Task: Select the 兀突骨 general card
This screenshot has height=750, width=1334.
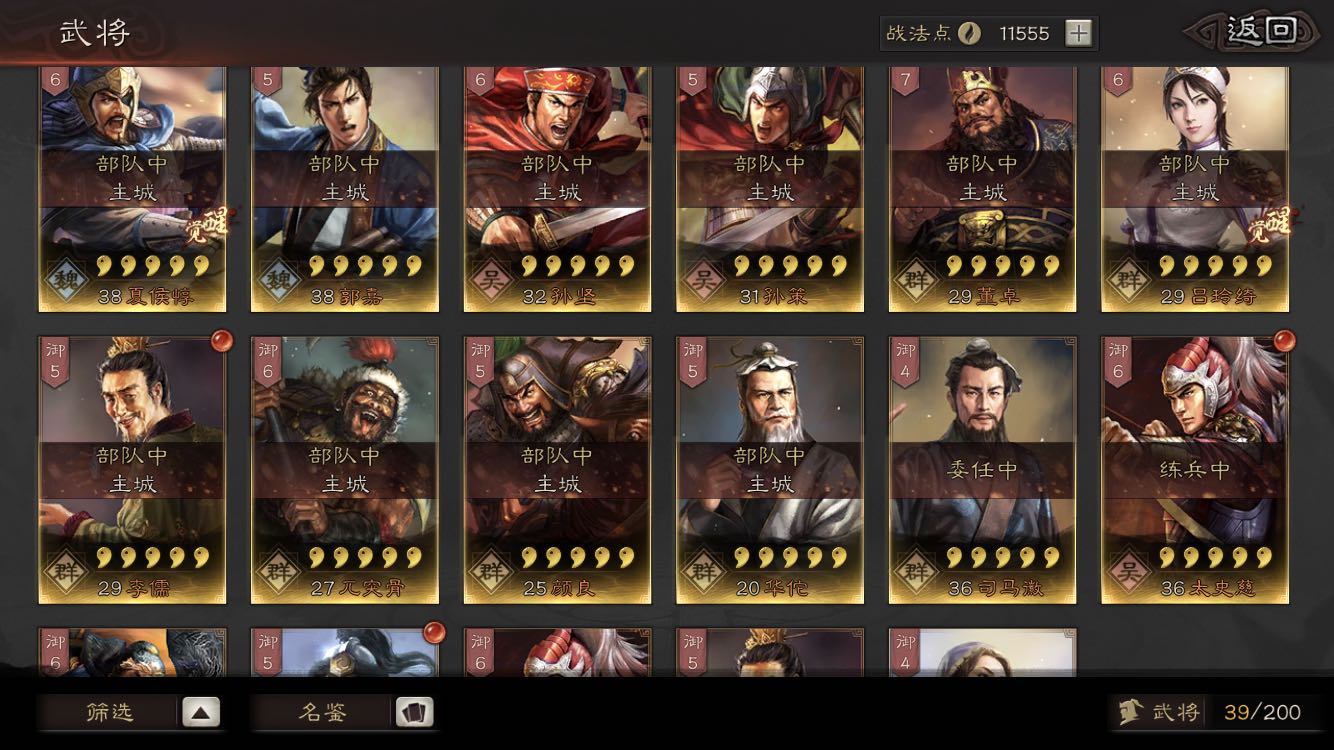Action: coord(345,470)
